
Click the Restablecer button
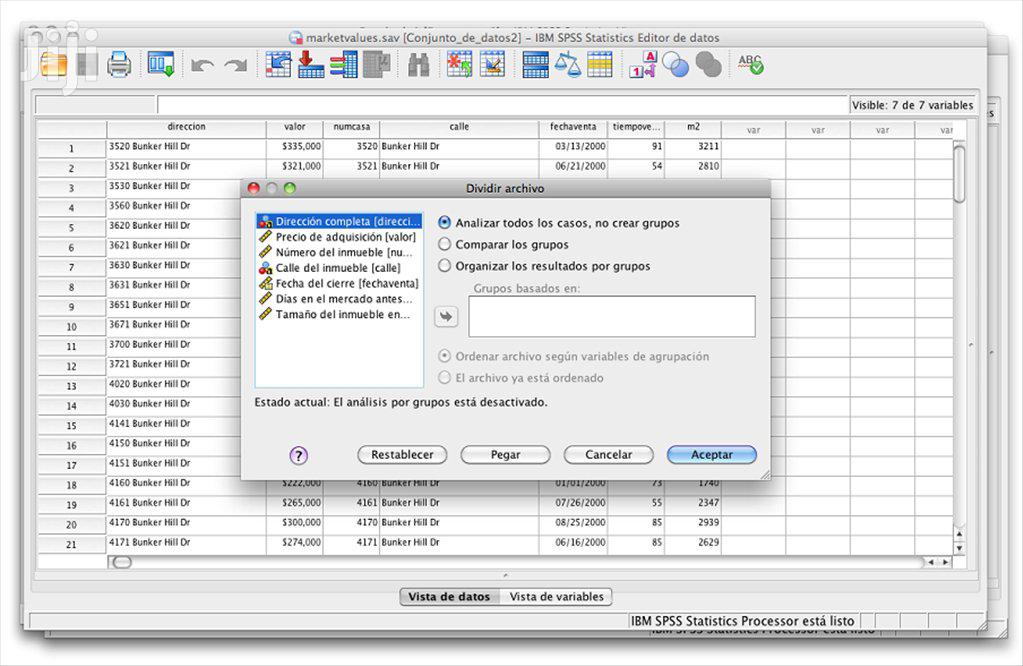point(402,455)
